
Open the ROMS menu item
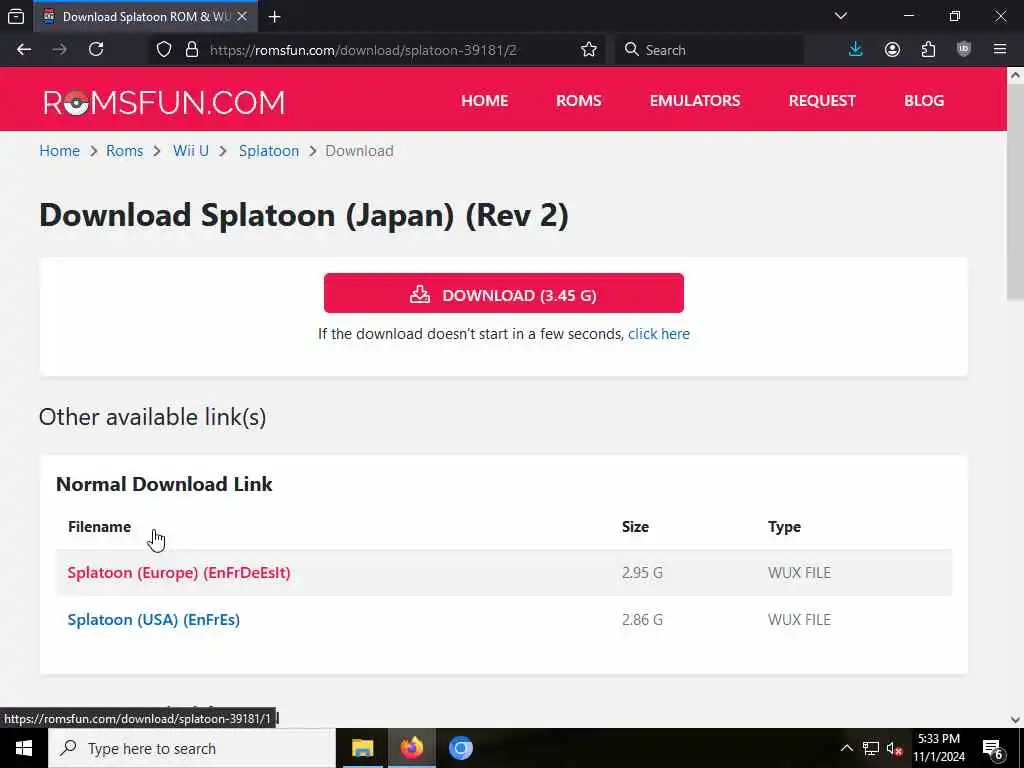[579, 101]
